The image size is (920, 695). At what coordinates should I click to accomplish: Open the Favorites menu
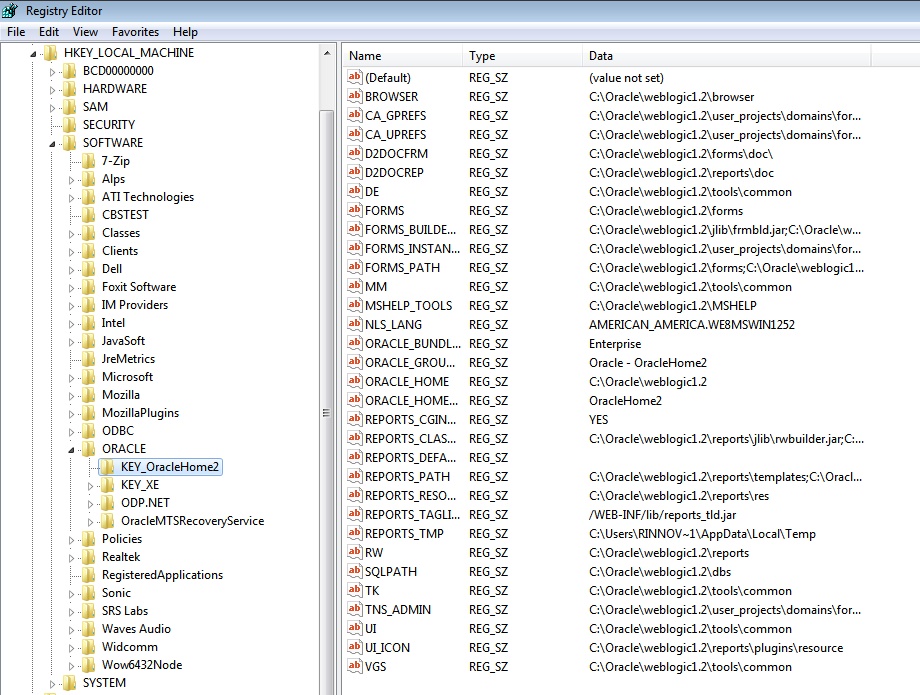click(136, 32)
